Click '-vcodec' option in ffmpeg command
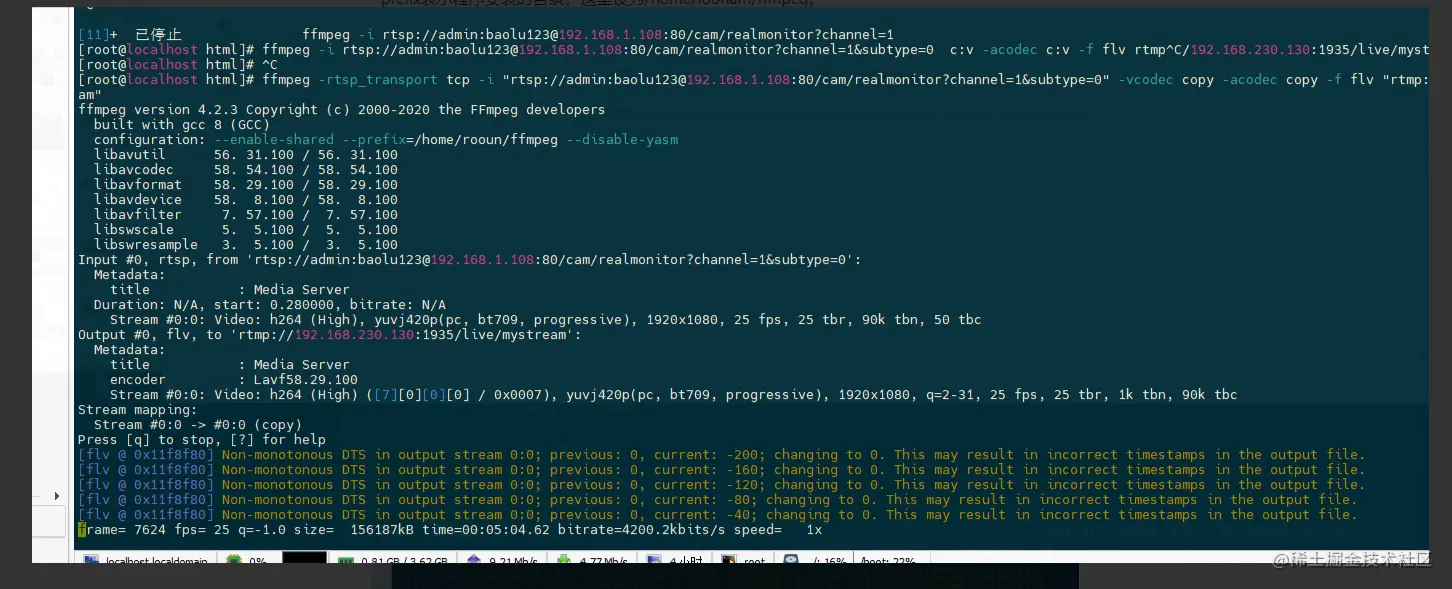The image size is (1452, 589). 1148,79
